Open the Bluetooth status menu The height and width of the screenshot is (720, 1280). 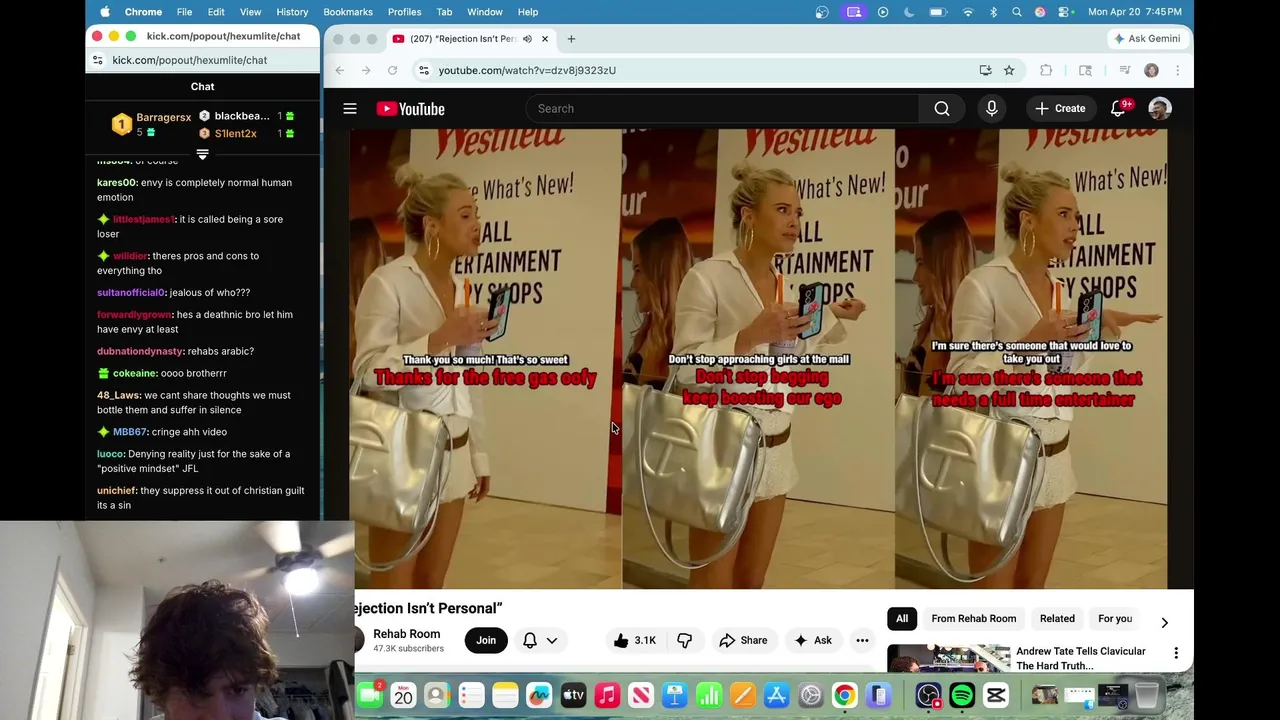[993, 12]
